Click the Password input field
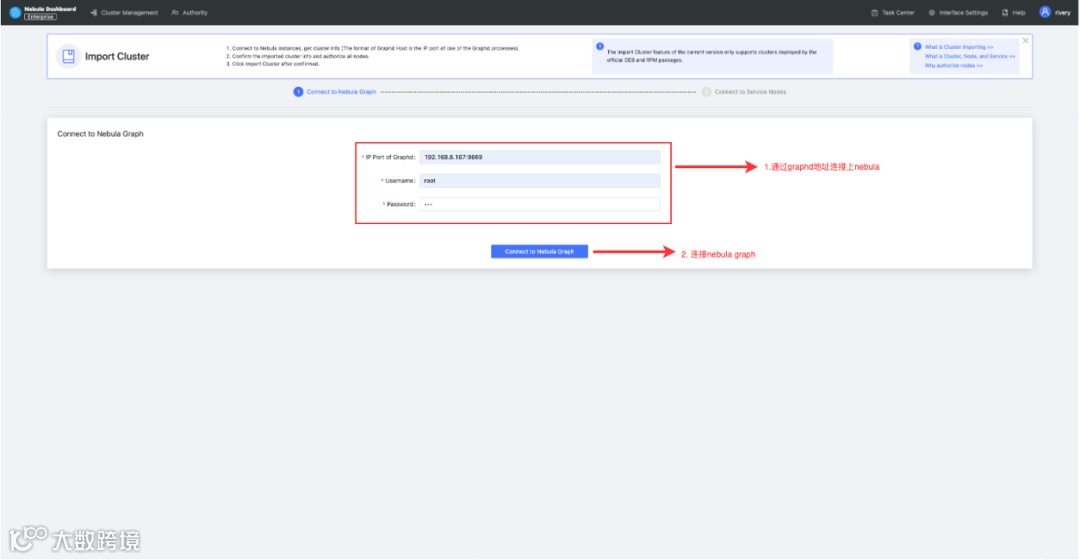Screen dimensions: 1080x560 coord(539,204)
